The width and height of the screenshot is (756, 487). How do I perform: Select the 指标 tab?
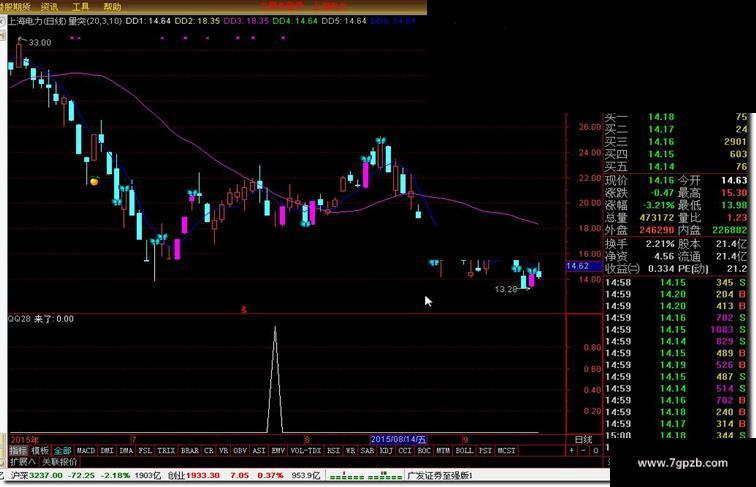click(18, 450)
